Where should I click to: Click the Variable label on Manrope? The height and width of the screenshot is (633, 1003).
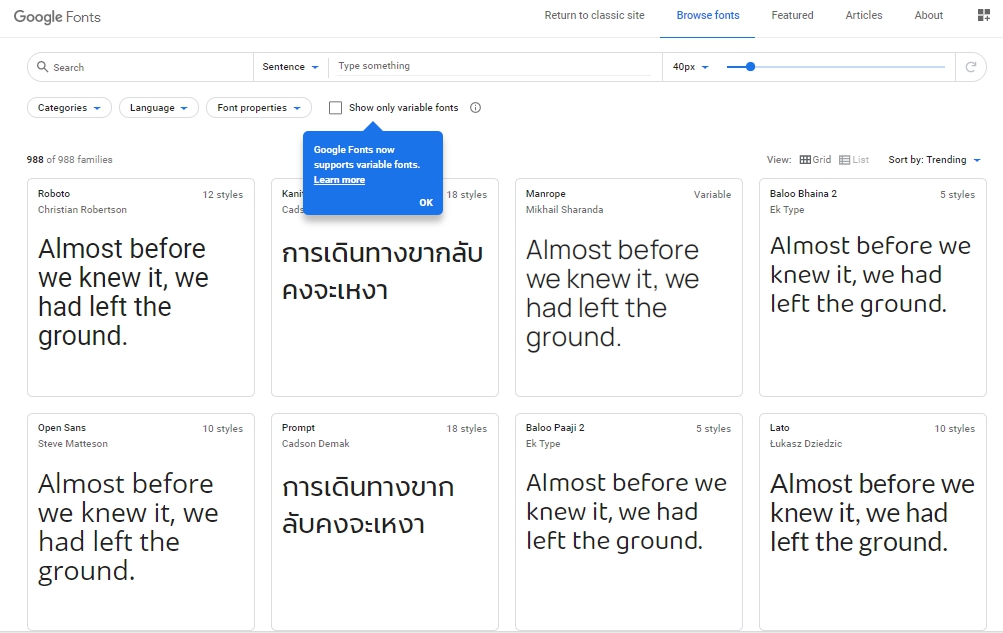pos(712,194)
